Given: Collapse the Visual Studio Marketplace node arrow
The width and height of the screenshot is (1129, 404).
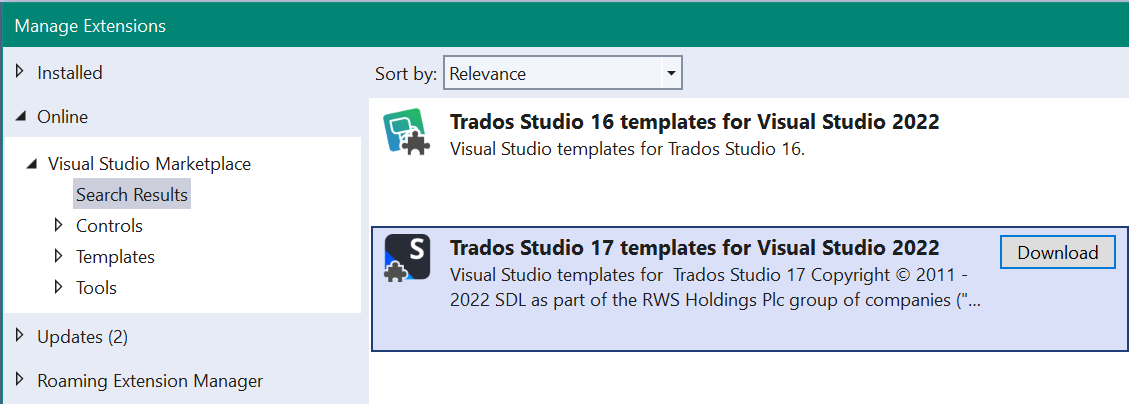Looking at the screenshot, I should click(31, 164).
